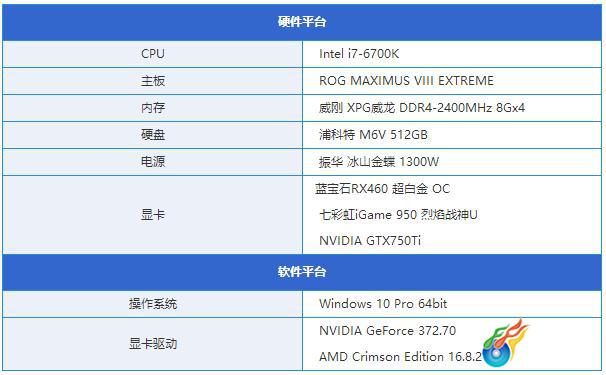606x375 pixels.
Task: Click the 威刚 XPG威龙 DDR4-2400MHz entry
Action: (422, 107)
